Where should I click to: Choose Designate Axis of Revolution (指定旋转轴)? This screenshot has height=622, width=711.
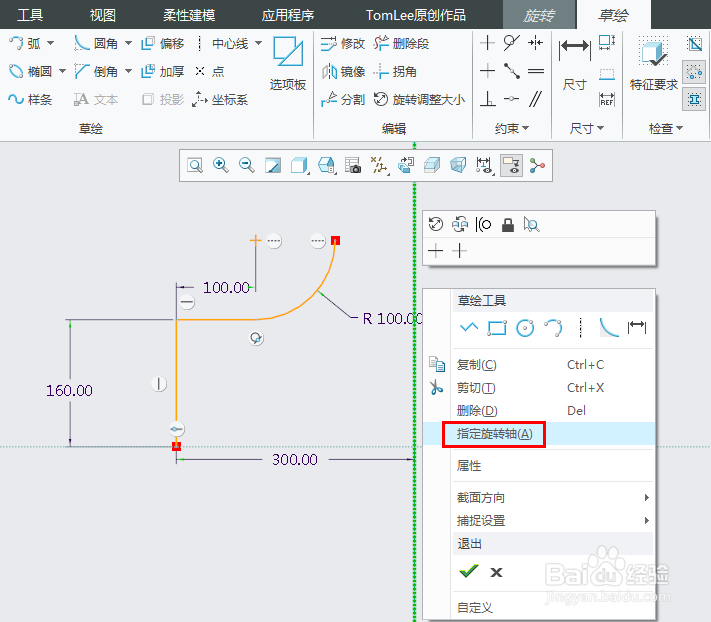click(x=540, y=434)
